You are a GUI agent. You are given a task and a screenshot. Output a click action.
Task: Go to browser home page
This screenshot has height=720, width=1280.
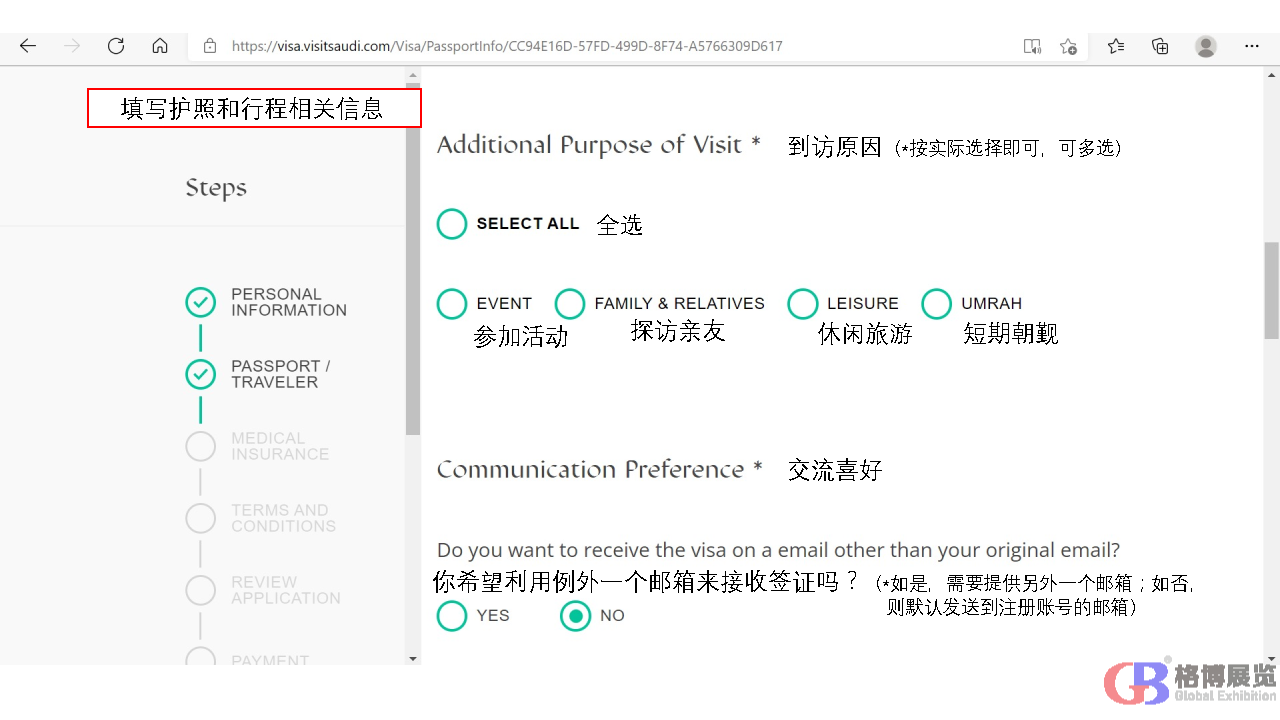pyautogui.click(x=160, y=46)
